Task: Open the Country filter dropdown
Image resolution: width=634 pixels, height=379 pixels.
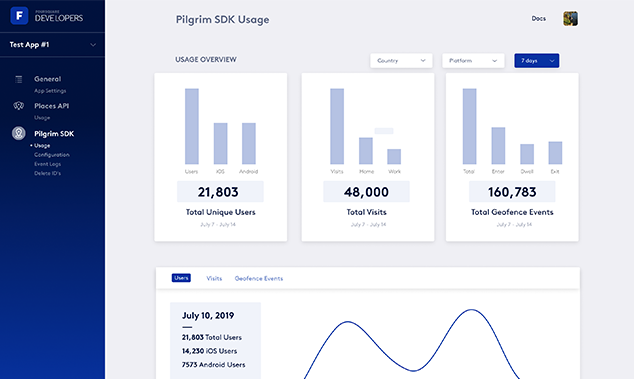Action: [401, 61]
